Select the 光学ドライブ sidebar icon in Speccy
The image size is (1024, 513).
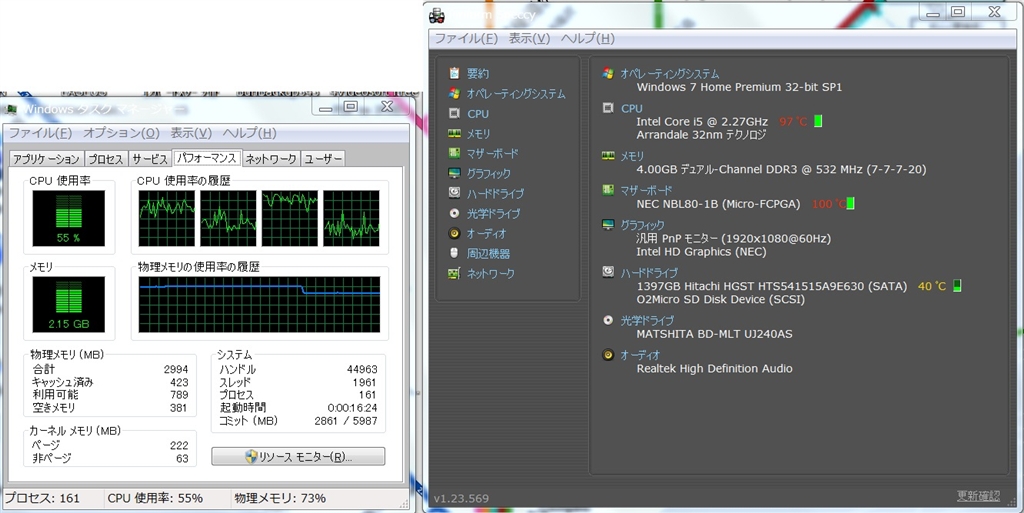pyautogui.click(x=455, y=213)
